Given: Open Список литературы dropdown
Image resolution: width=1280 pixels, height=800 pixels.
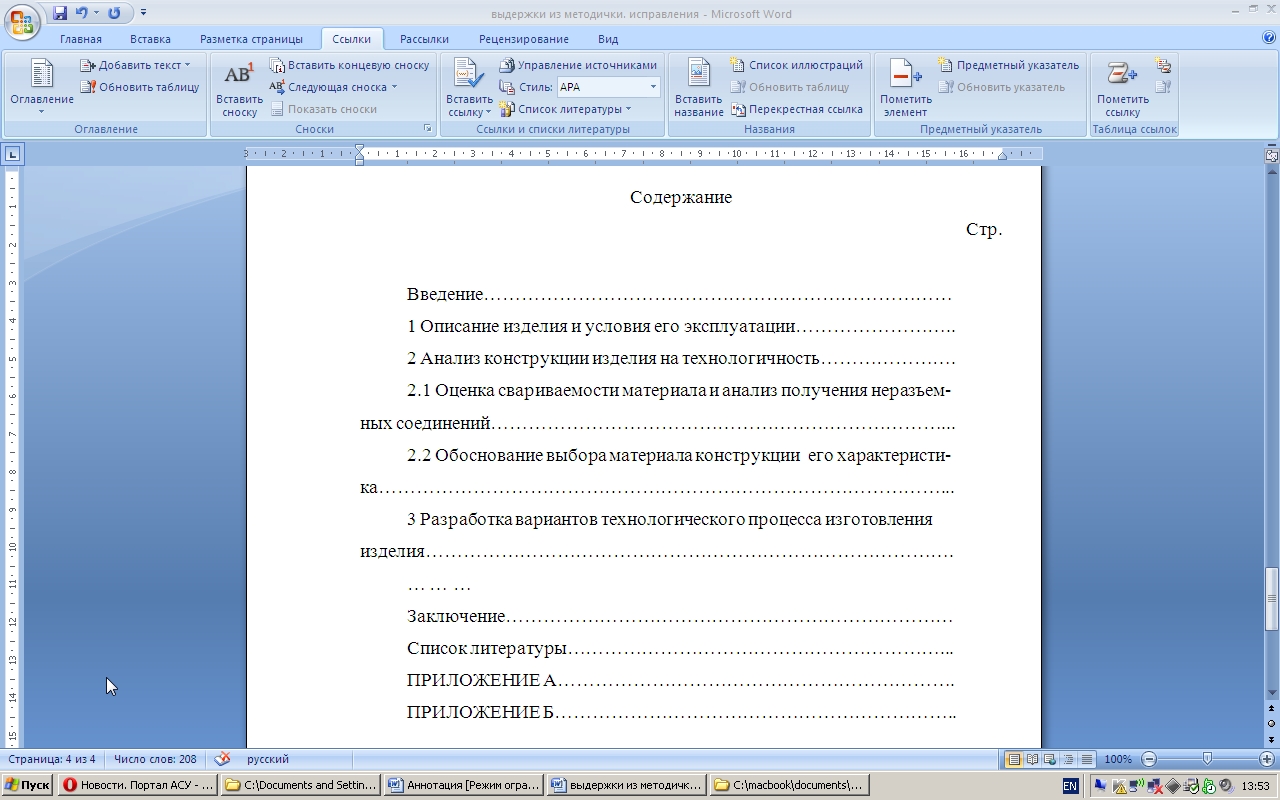Looking at the screenshot, I should (565, 109).
